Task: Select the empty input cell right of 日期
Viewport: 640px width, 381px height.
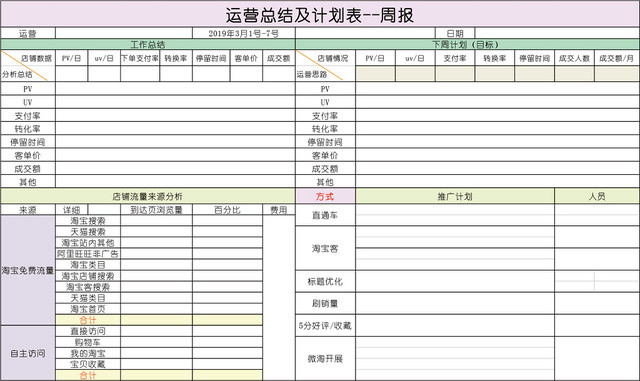Action: pos(557,33)
